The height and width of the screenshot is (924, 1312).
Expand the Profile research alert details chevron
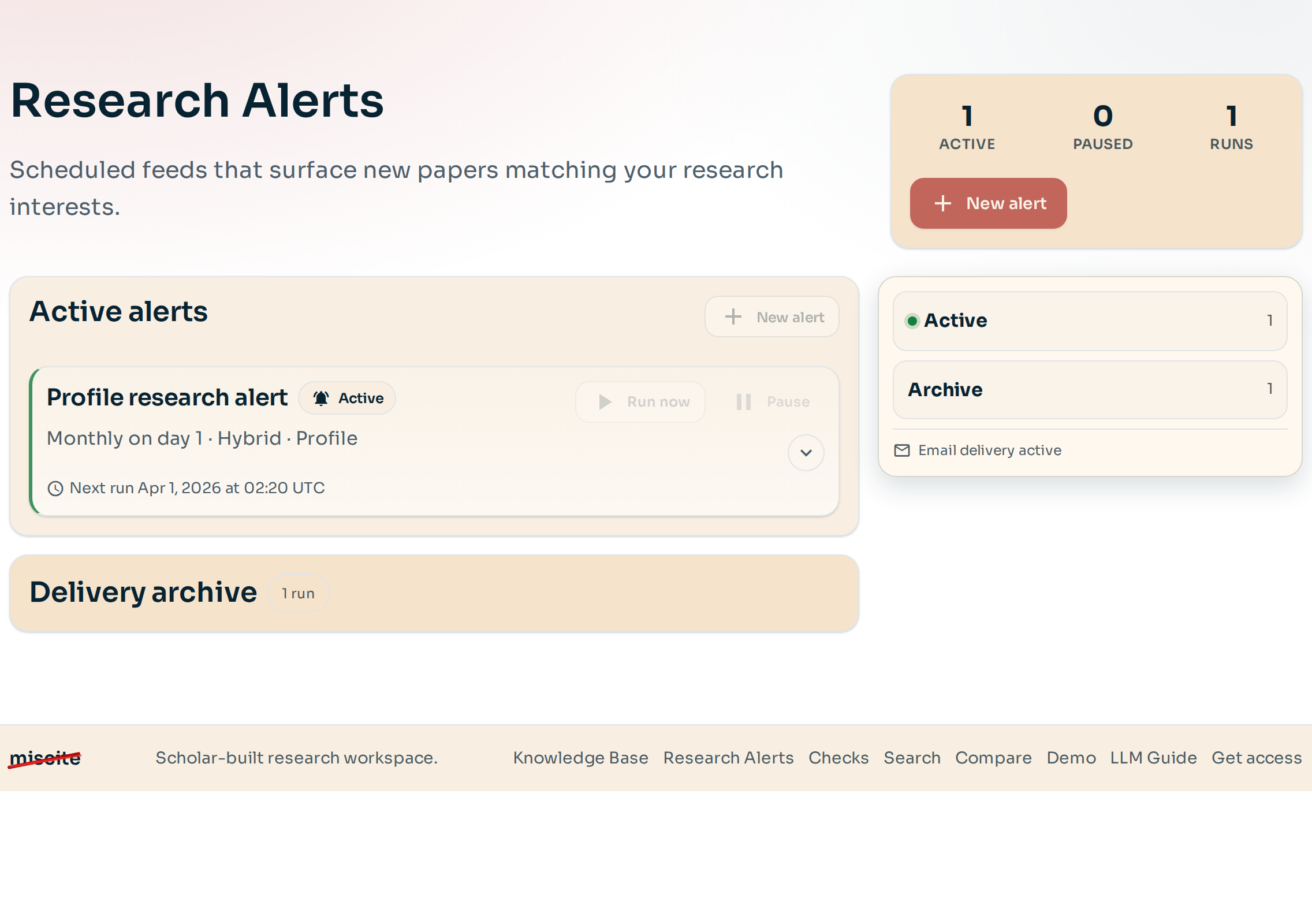(806, 453)
